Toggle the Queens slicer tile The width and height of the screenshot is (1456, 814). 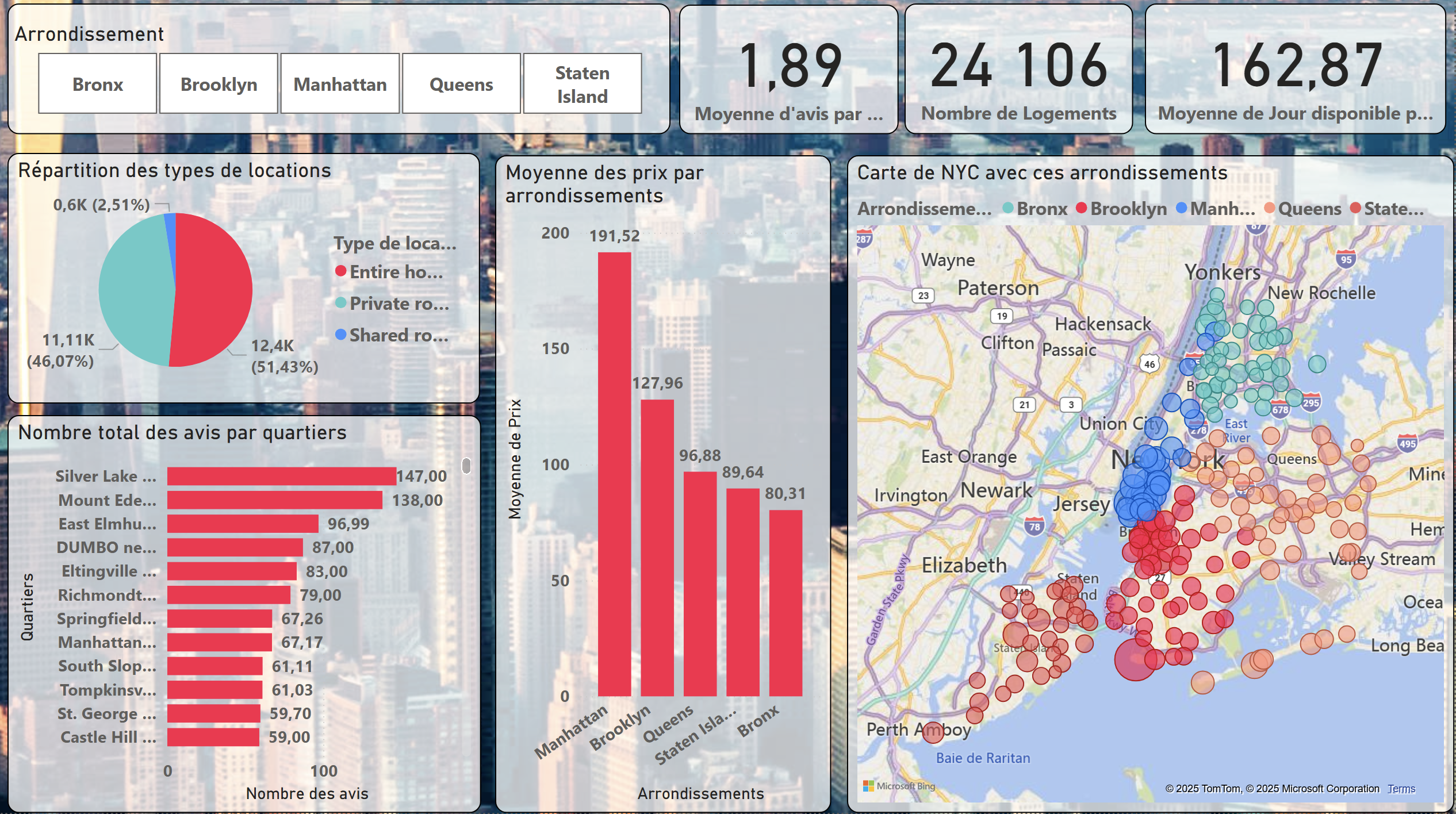click(x=461, y=84)
